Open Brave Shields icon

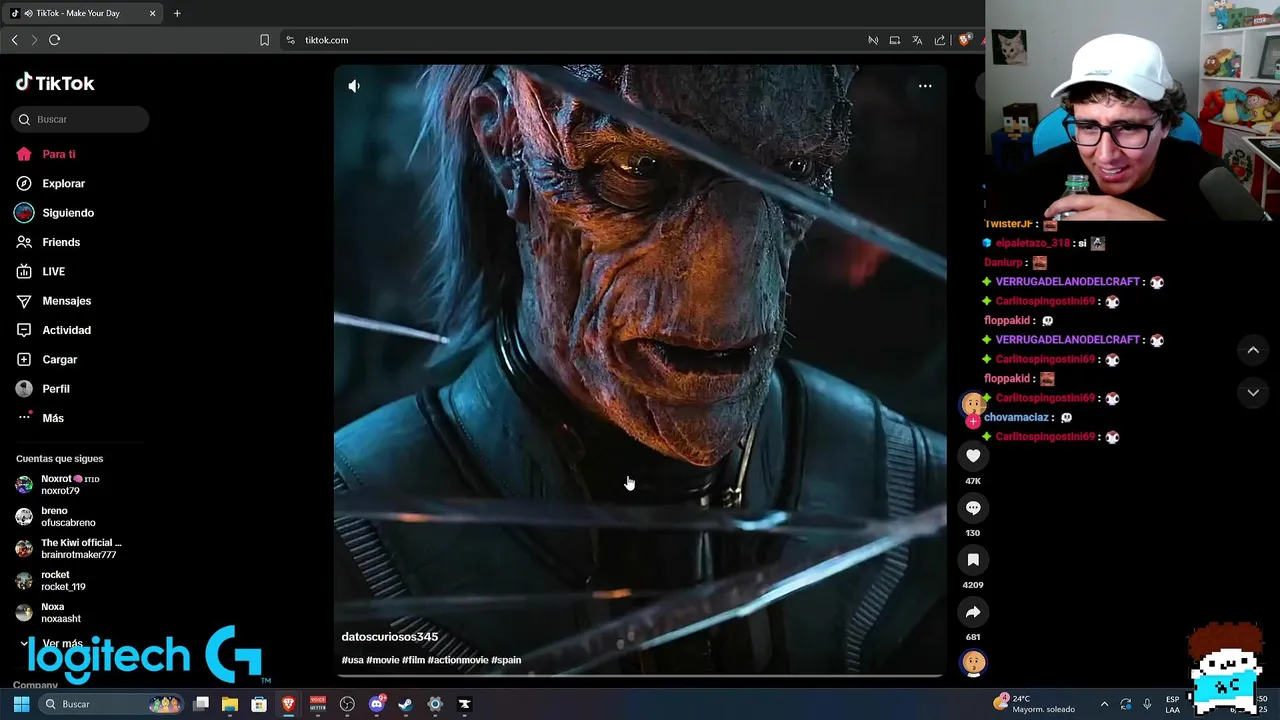(x=964, y=40)
